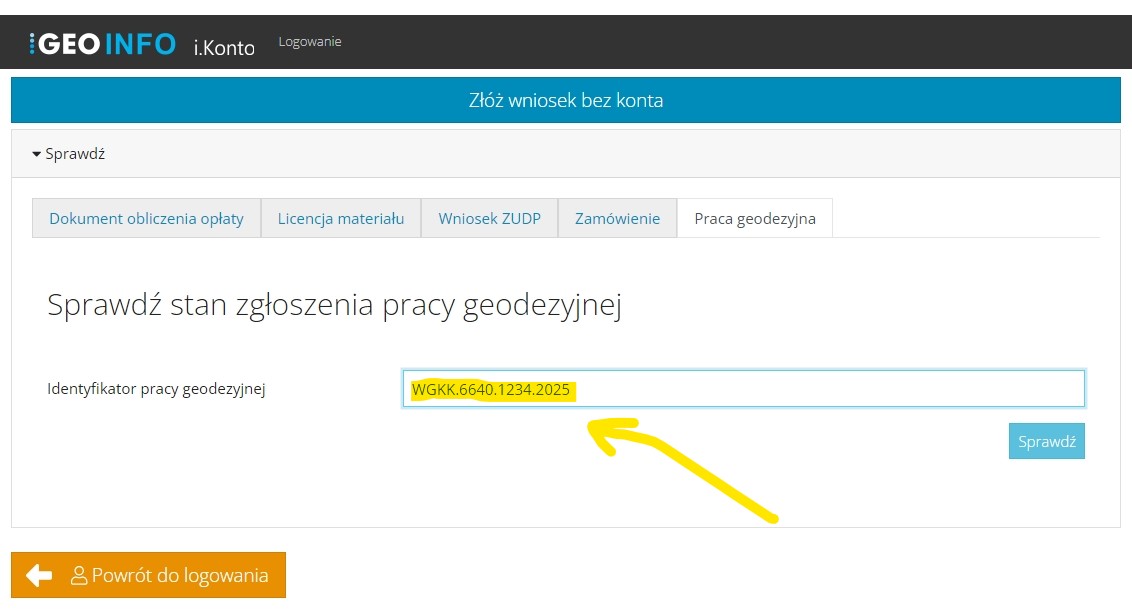The image size is (1132, 614).
Task: Open the Logowanie link in top bar
Action: coord(310,42)
